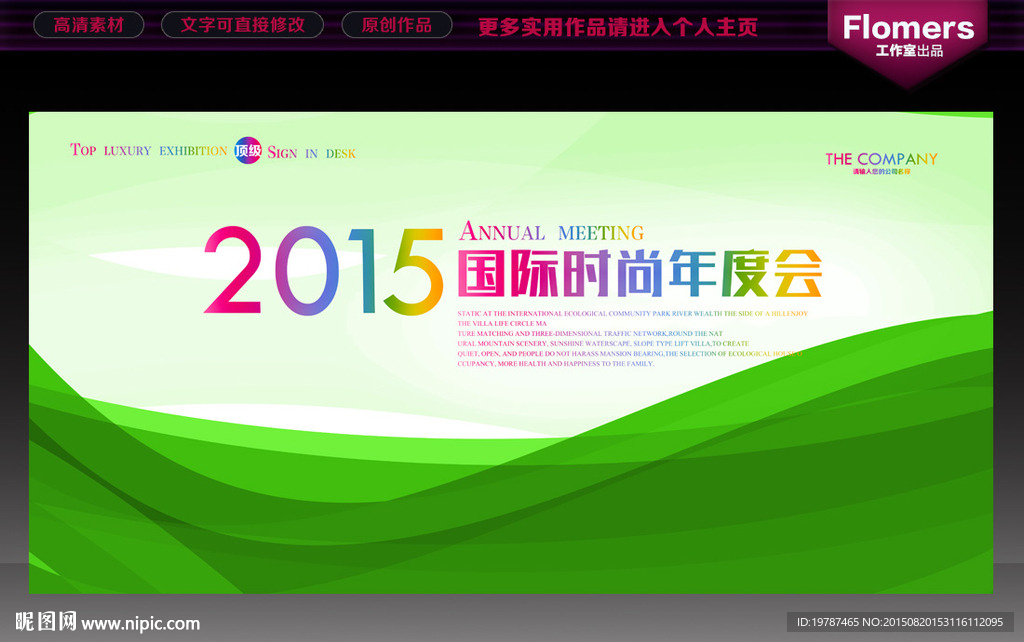The height and width of the screenshot is (642, 1024).
Task: Click the multicolor English paragraph text
Action: click(632, 338)
